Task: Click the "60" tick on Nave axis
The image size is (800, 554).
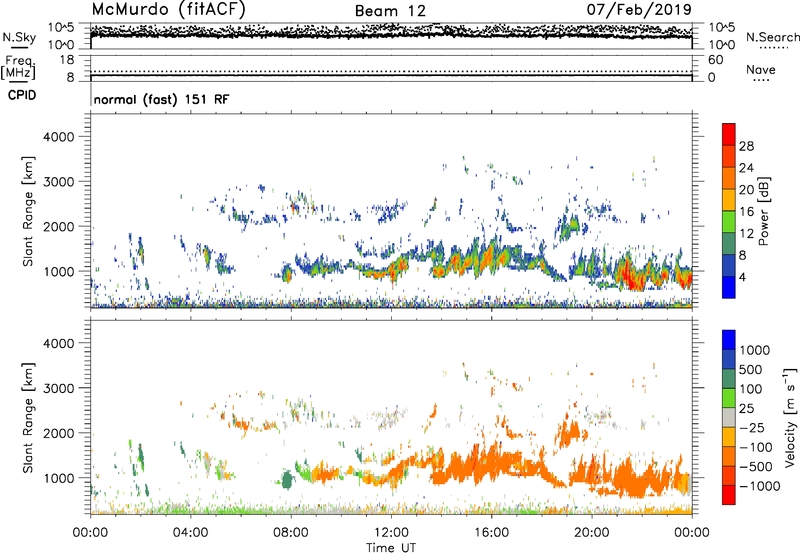Action: point(715,60)
